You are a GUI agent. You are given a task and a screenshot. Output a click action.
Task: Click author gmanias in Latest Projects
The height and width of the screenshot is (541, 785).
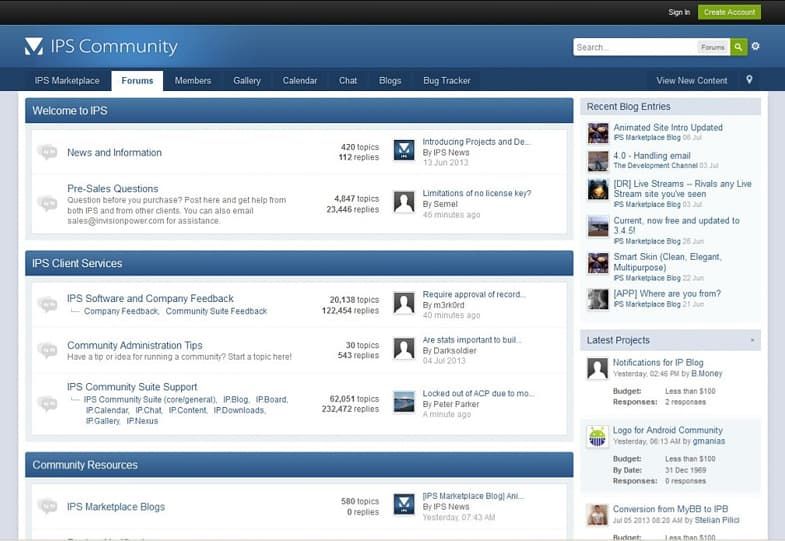pyautogui.click(x=709, y=441)
